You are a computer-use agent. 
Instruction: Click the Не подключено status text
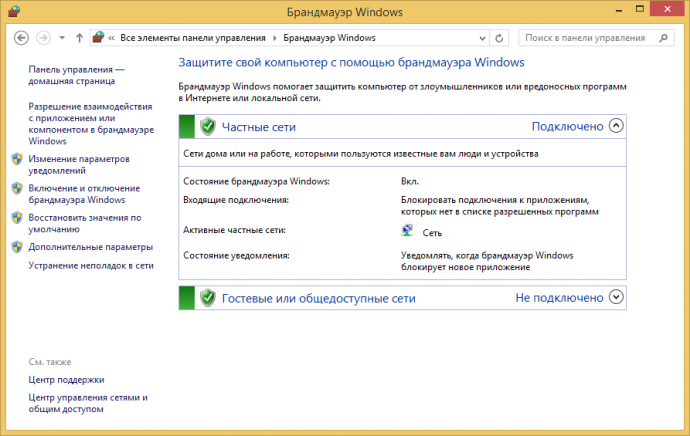559,298
